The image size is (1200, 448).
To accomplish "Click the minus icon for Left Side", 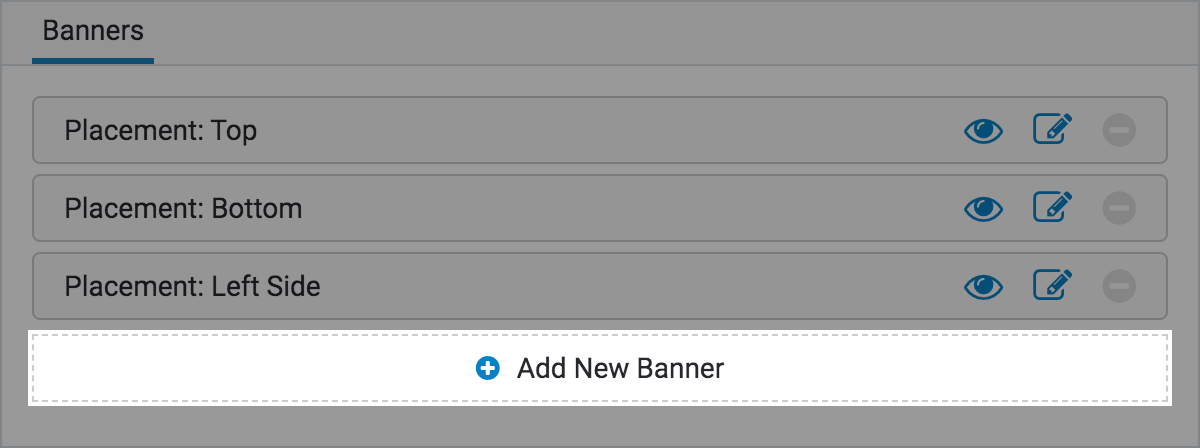I will [1119, 287].
